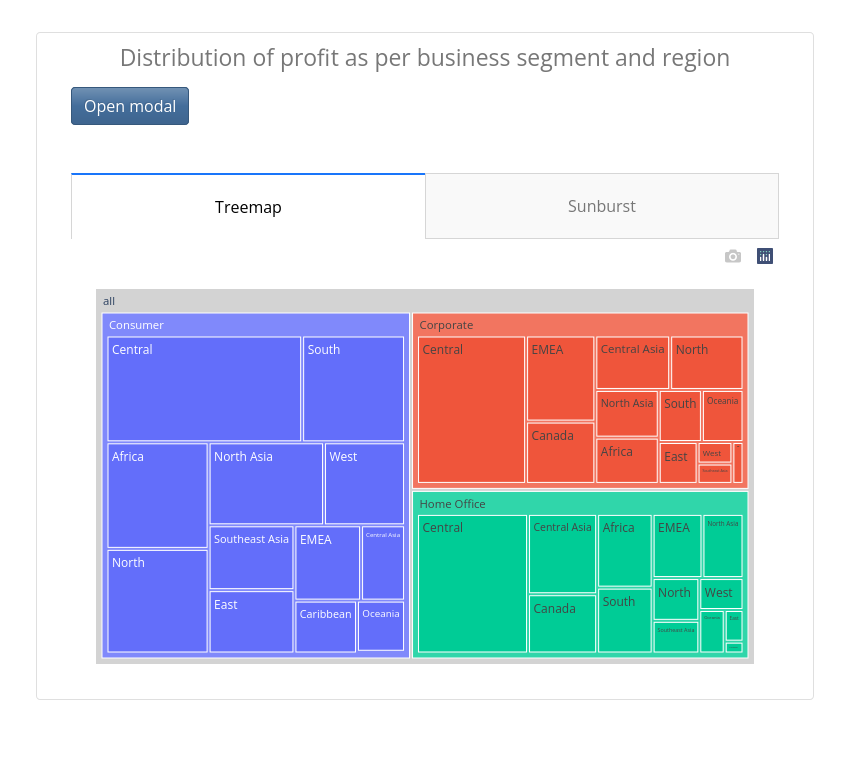850x765 pixels.
Task: Select Corporate EMEA tile
Action: tap(561, 378)
